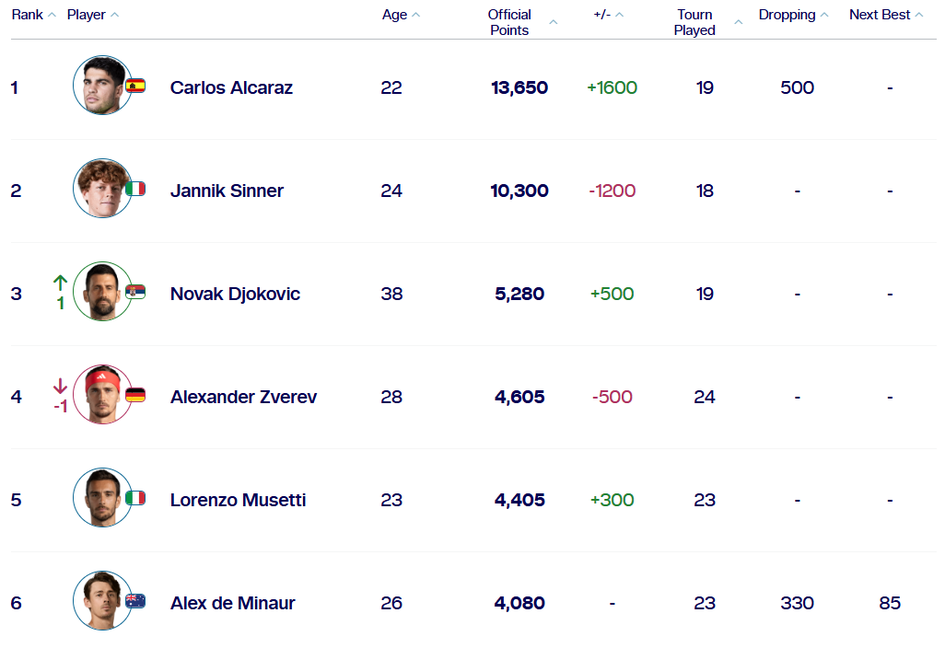Open Alex de Minaur's profile link

(x=232, y=602)
